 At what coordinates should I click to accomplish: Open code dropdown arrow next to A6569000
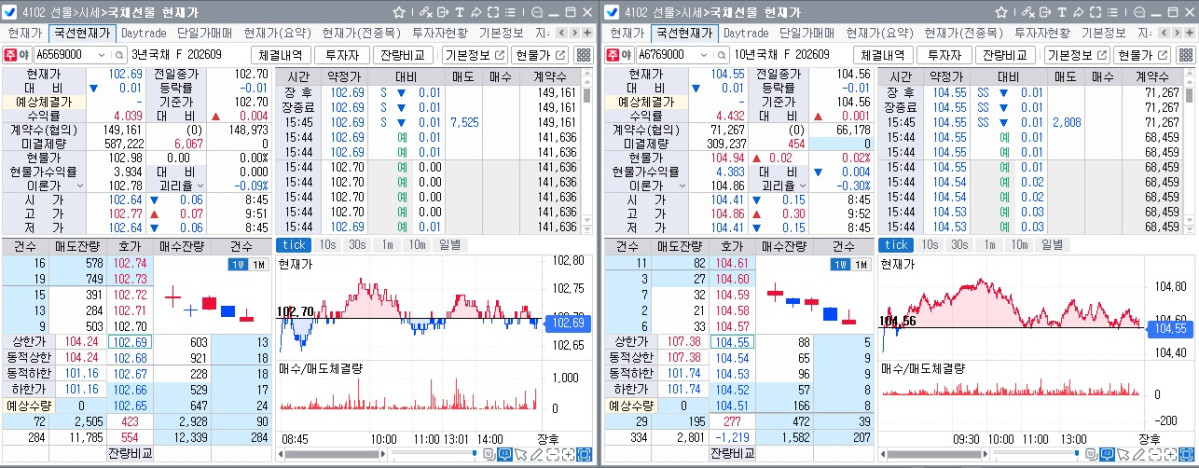(102, 55)
